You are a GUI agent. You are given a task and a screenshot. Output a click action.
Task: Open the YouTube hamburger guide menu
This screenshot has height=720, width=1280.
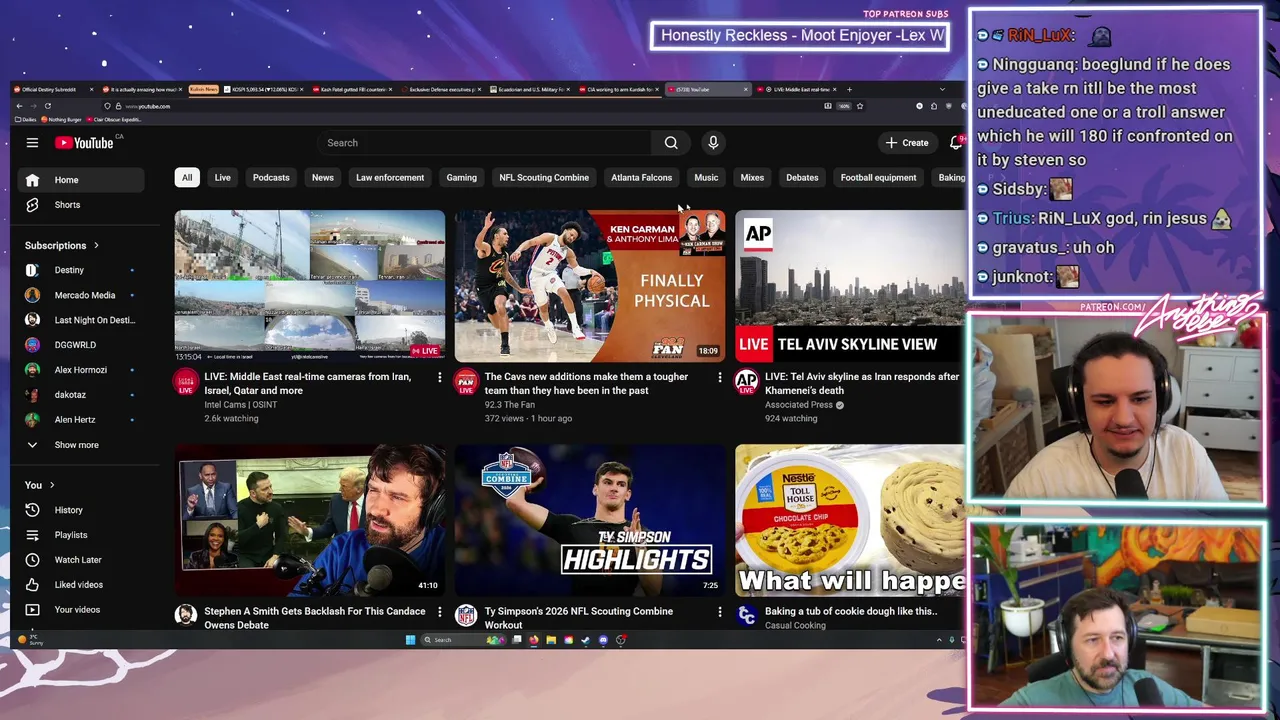(x=32, y=143)
